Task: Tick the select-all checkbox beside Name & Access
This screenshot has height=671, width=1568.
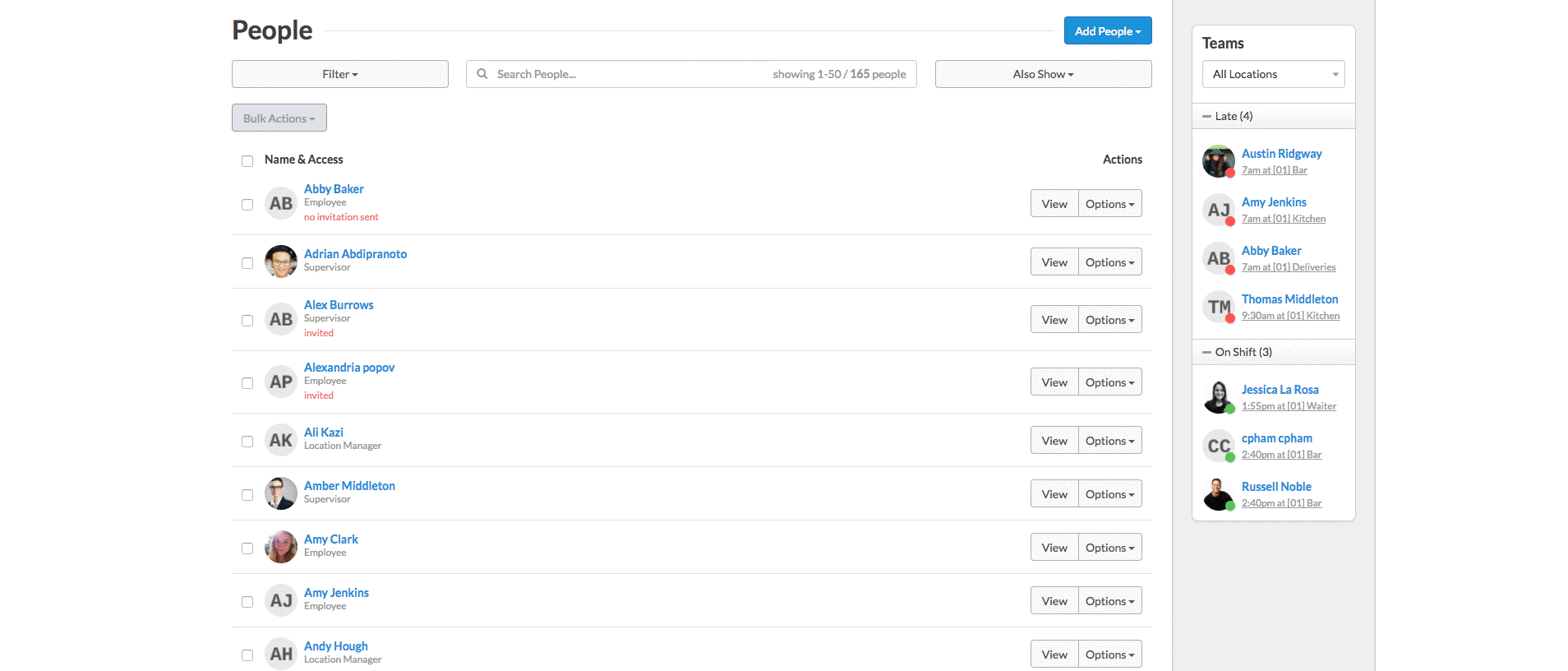Action: point(247,160)
